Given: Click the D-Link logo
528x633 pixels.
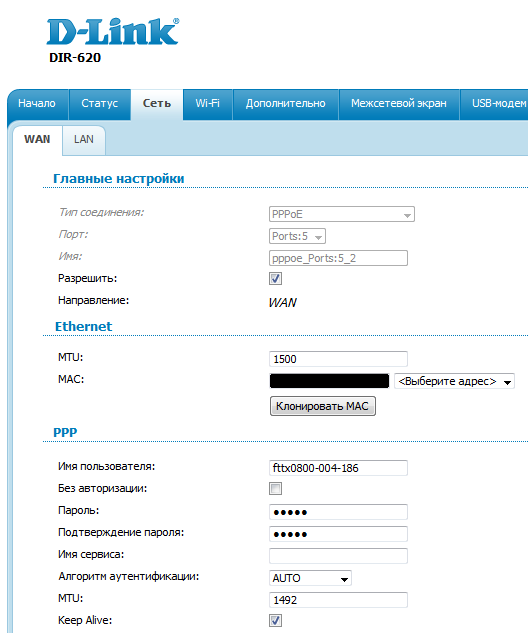Looking at the screenshot, I should tap(113, 31).
